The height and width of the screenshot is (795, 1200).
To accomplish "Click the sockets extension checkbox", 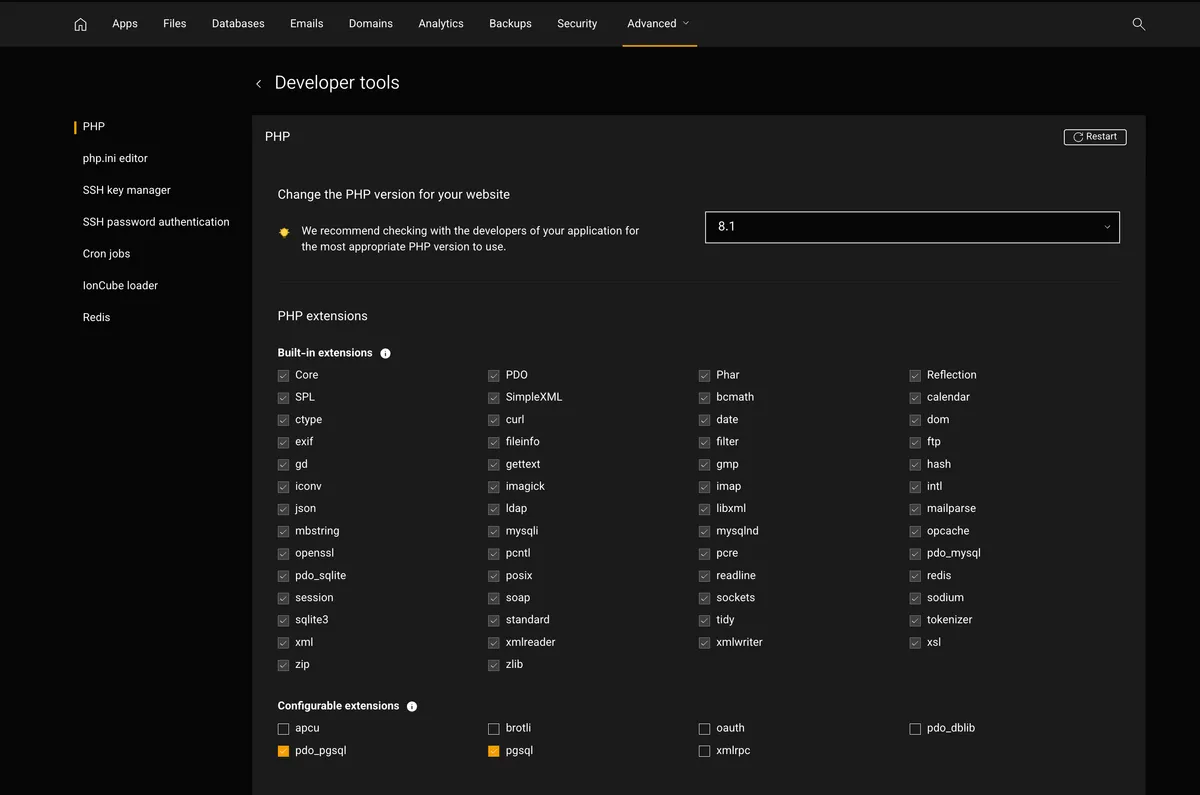I will click(x=705, y=598).
